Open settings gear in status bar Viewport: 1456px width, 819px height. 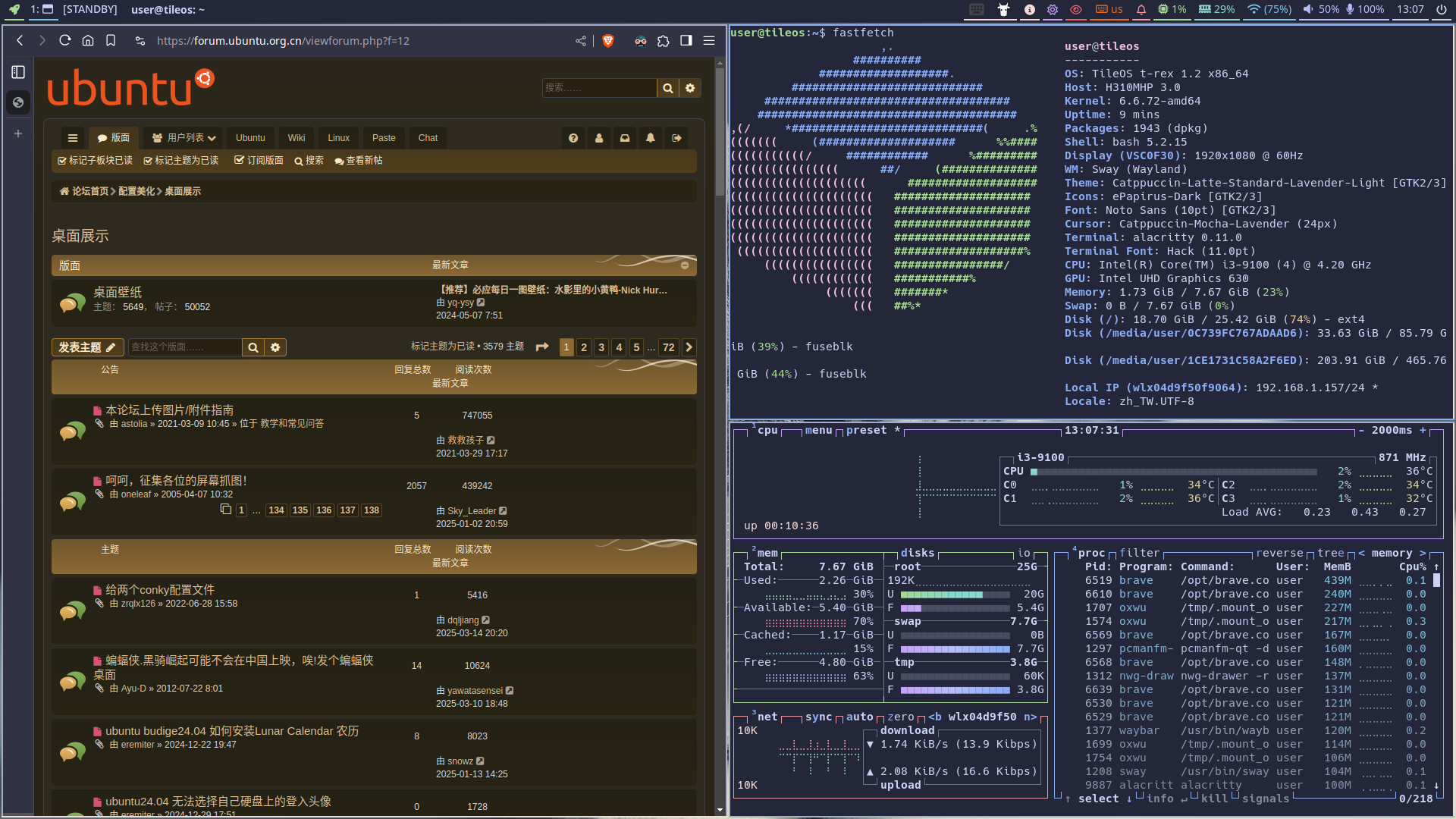(1053, 10)
